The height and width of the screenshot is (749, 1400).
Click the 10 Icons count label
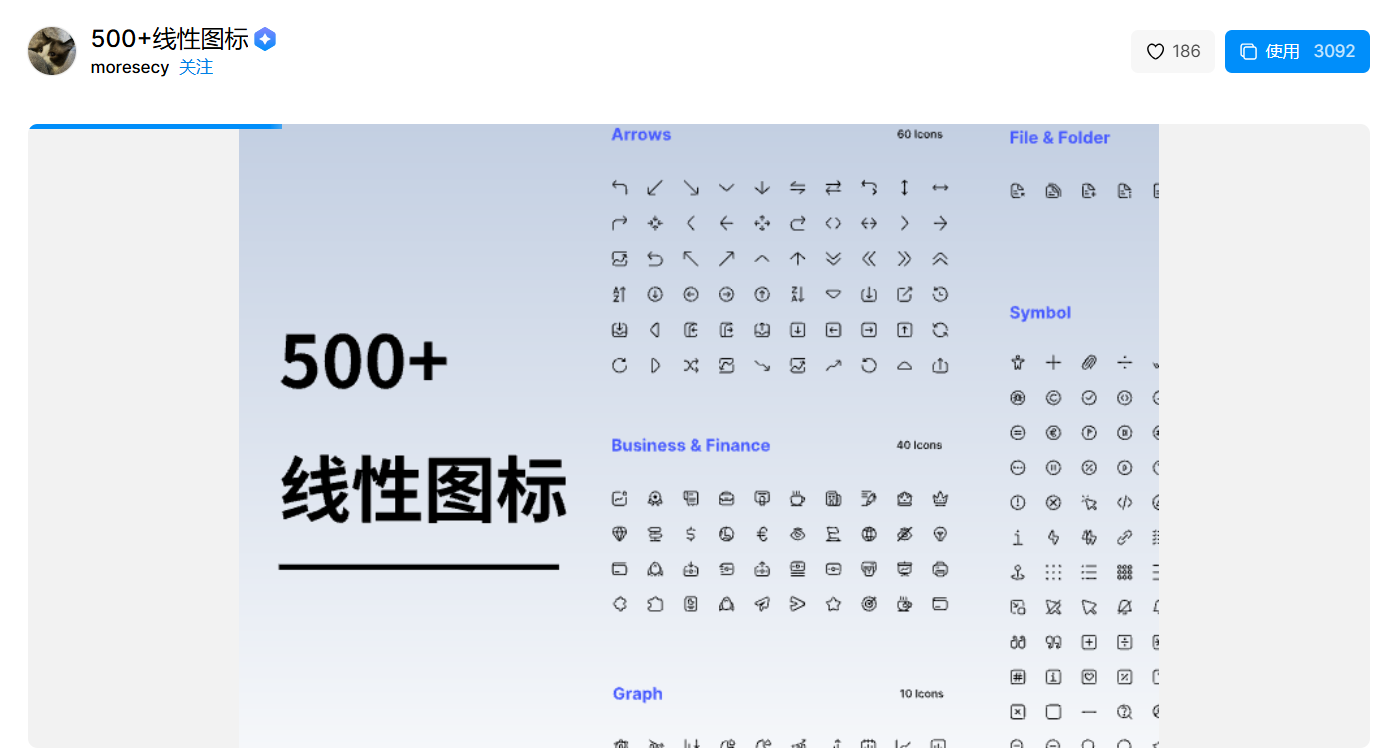coord(921,693)
